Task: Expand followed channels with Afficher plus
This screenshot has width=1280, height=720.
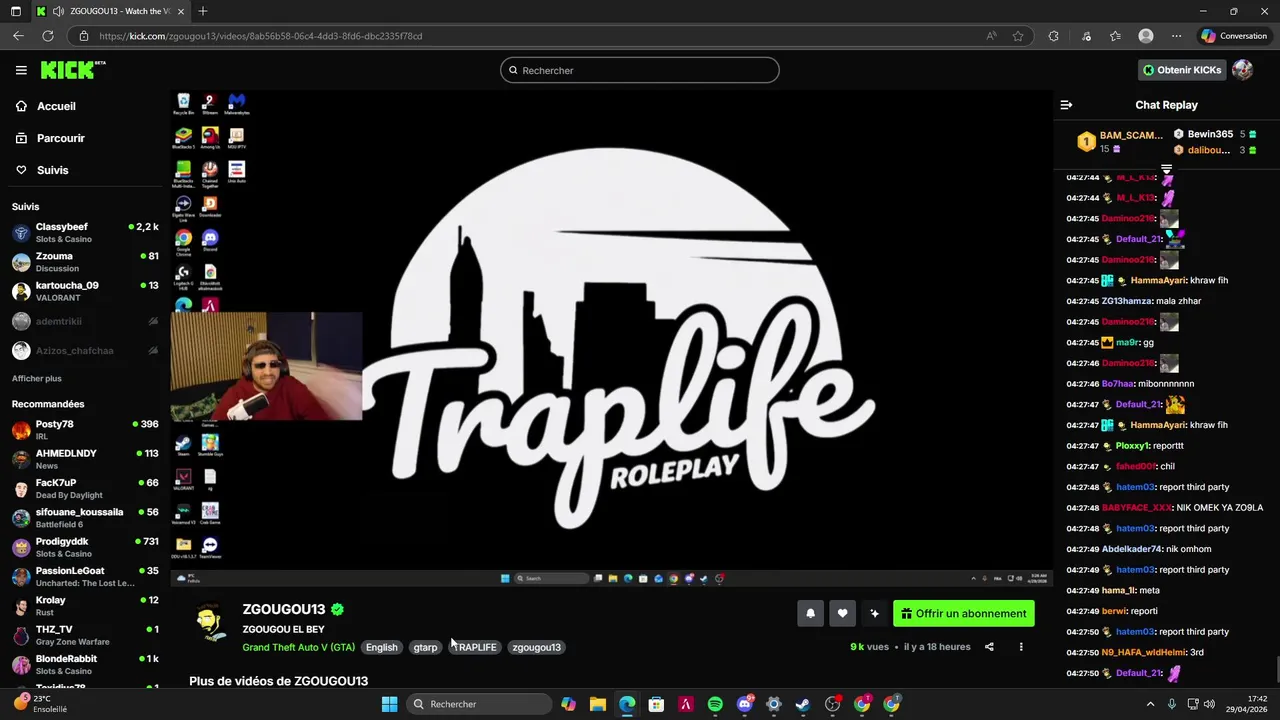Action: tap(37, 378)
